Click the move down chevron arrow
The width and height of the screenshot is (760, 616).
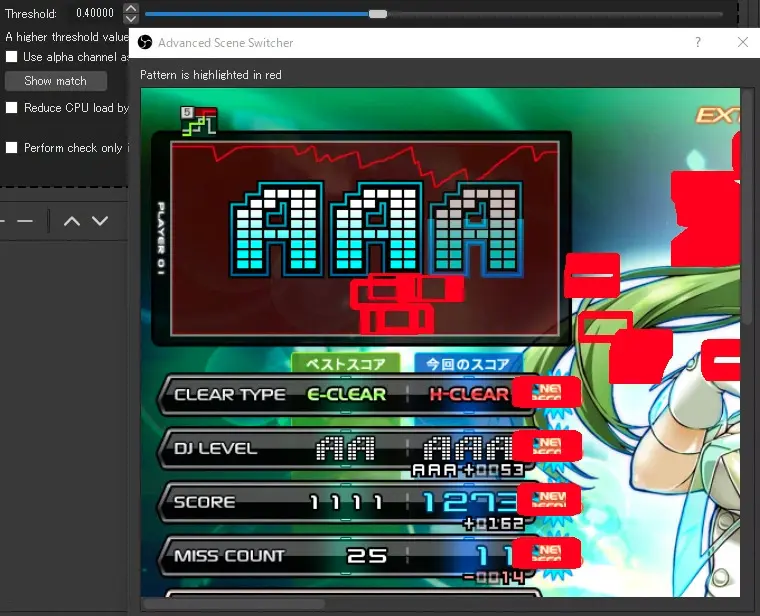(x=100, y=221)
